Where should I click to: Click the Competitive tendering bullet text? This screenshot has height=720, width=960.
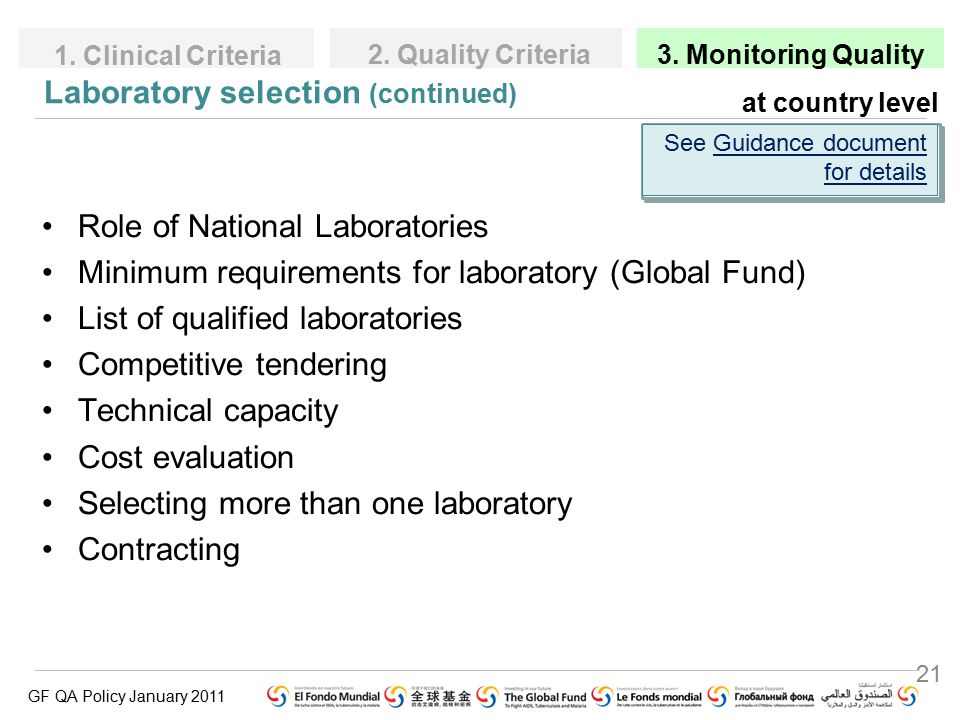[233, 365]
